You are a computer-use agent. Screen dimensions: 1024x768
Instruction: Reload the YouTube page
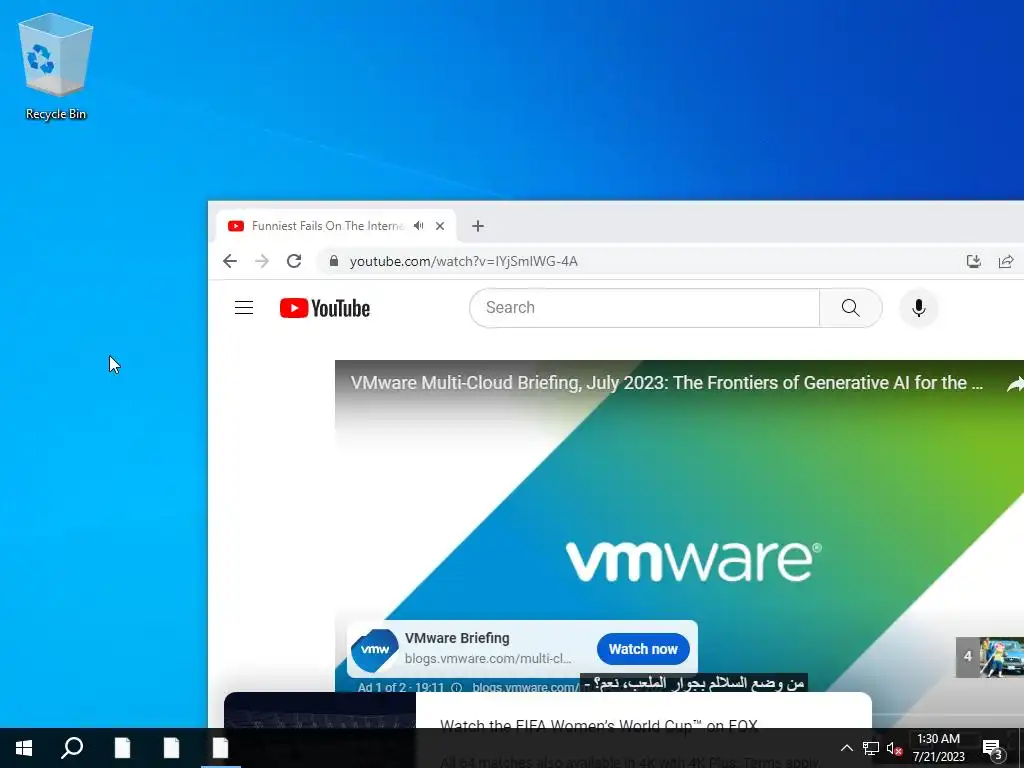click(x=294, y=261)
